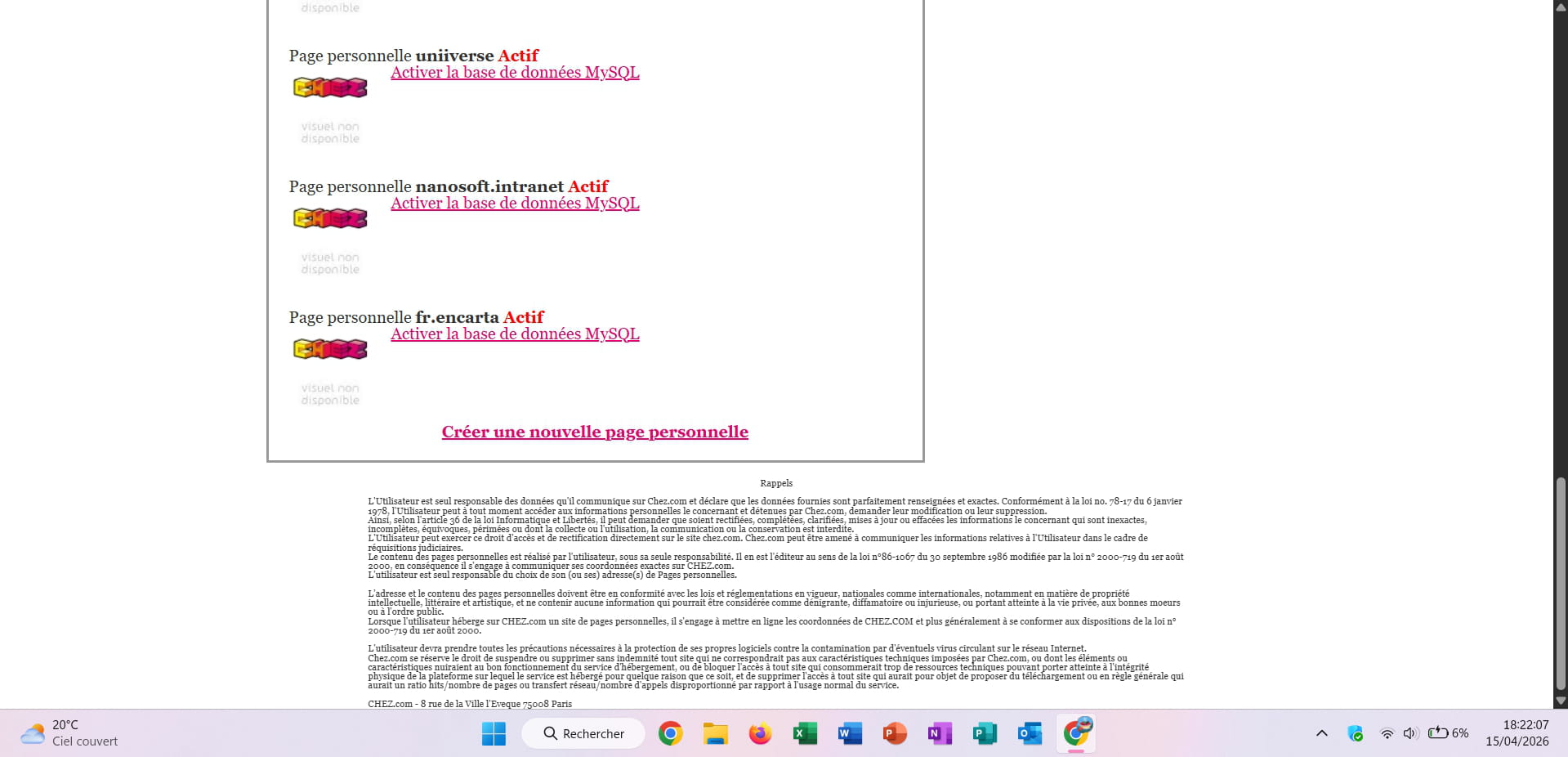
Task: Click the line starting "Lorsque l'utilisateur héberge sur CHEZ.com"
Action: pos(771,625)
